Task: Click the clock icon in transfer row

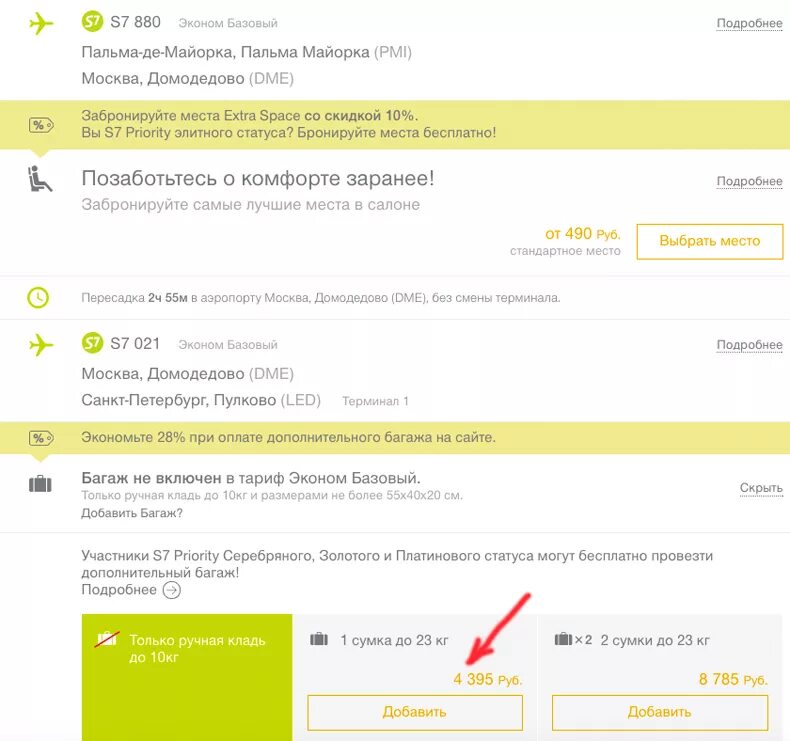Action: [38, 298]
